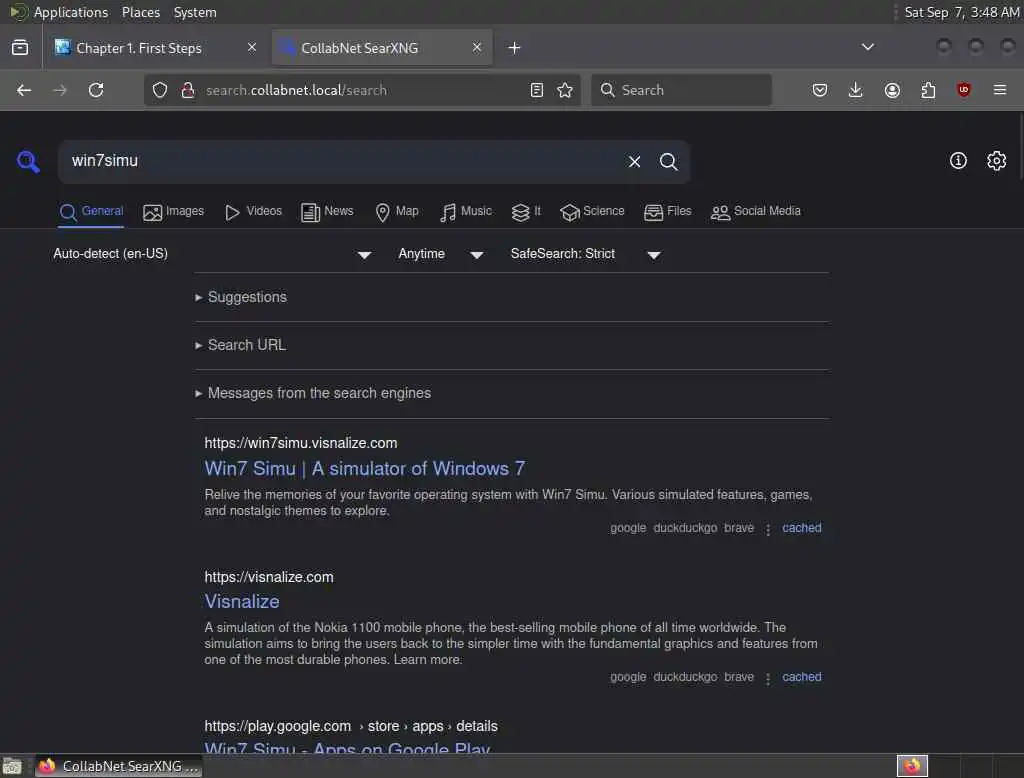Toggle reader view icon
Image resolution: width=1024 pixels, height=778 pixels.
pos(537,90)
